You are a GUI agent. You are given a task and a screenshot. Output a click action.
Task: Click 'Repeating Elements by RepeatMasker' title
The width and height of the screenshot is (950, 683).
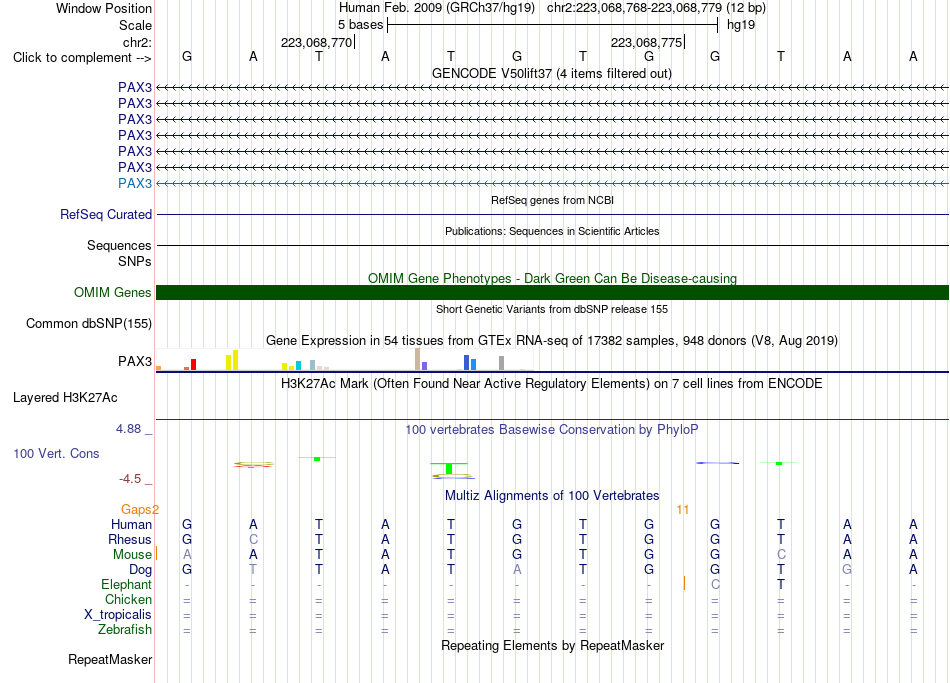(x=552, y=645)
